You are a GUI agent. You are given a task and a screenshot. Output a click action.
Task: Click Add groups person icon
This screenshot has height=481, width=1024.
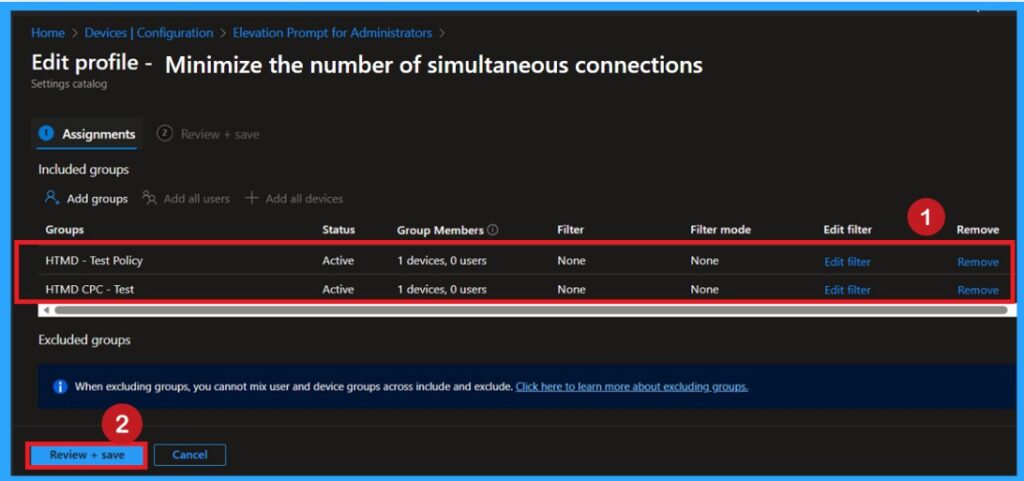[x=53, y=198]
